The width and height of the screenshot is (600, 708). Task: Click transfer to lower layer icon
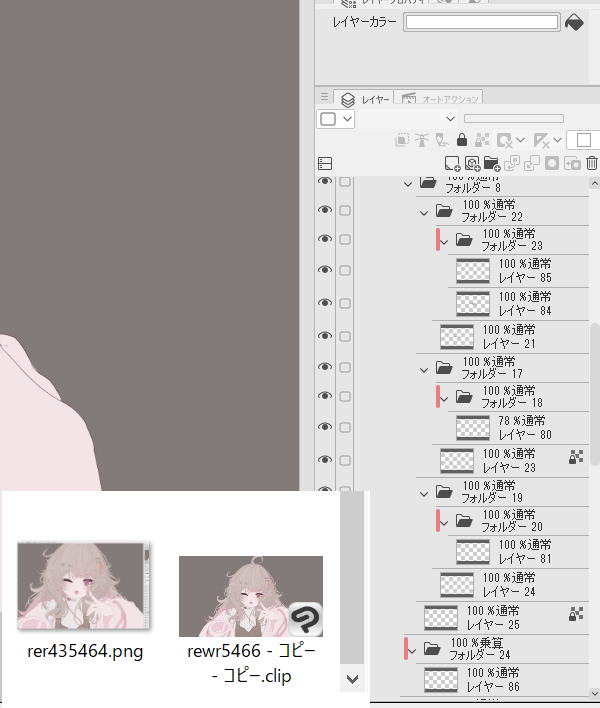coord(512,163)
